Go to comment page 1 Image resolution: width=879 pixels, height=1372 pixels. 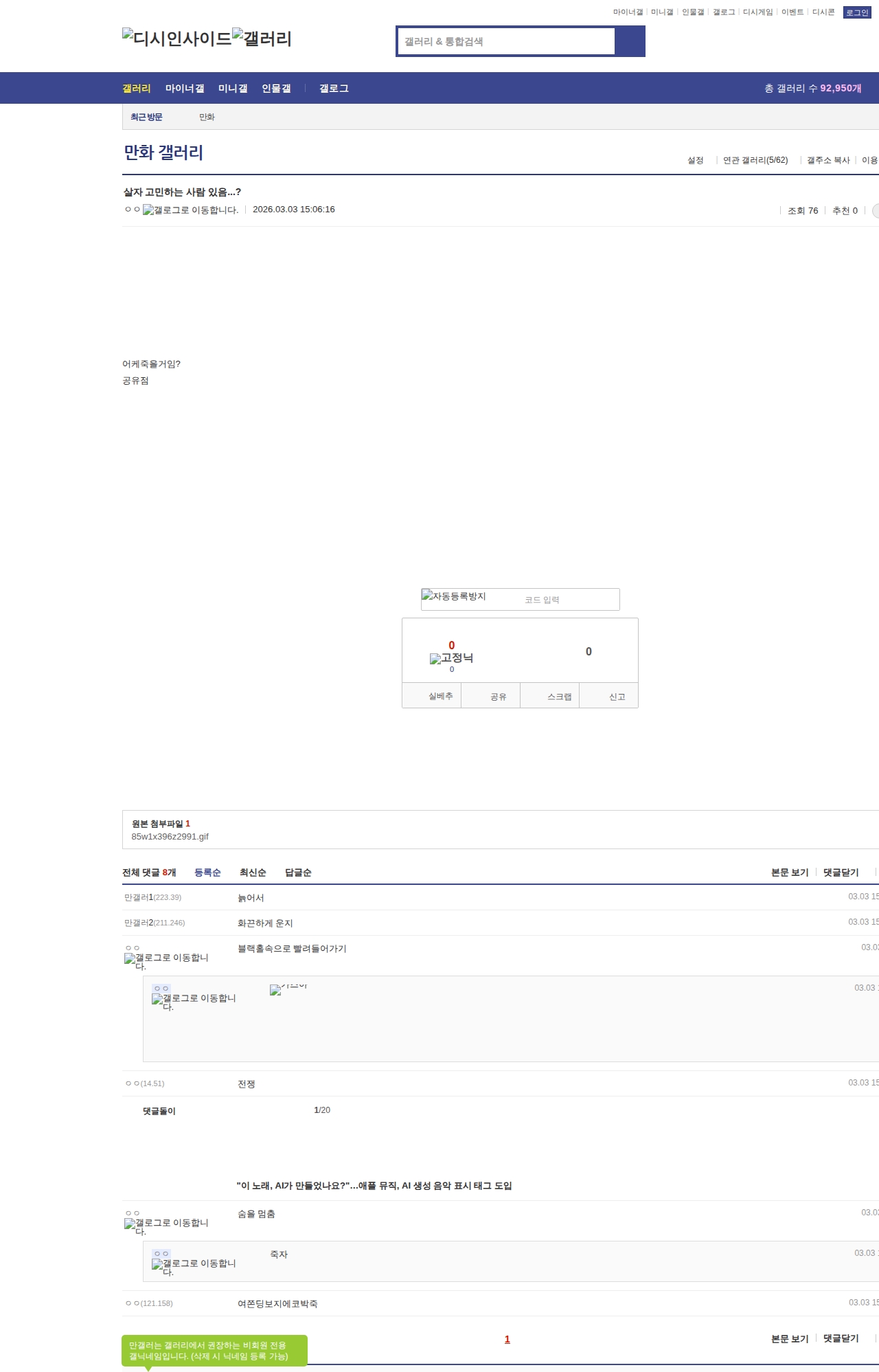tap(507, 1339)
